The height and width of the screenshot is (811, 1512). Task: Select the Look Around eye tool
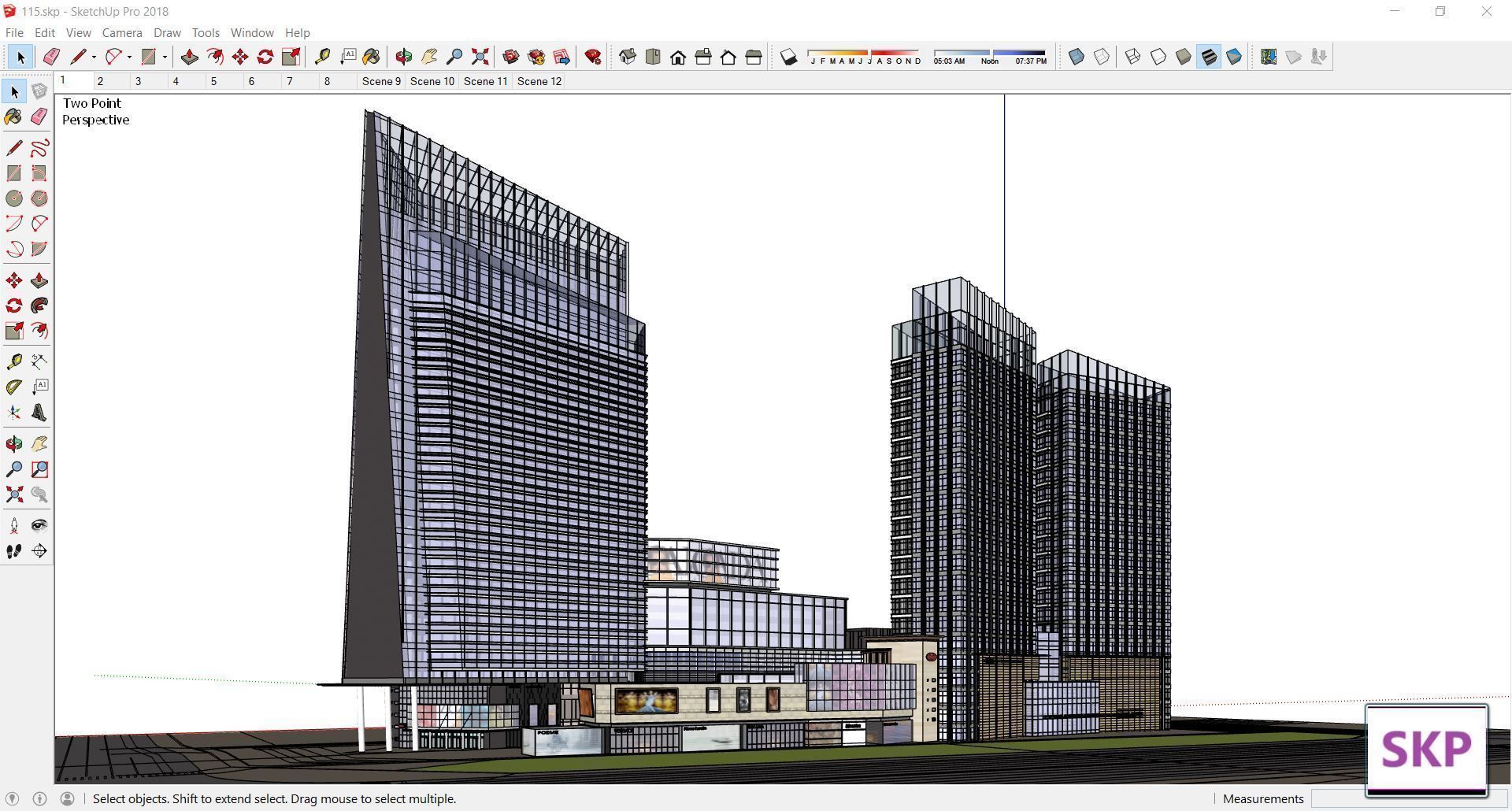click(x=39, y=526)
